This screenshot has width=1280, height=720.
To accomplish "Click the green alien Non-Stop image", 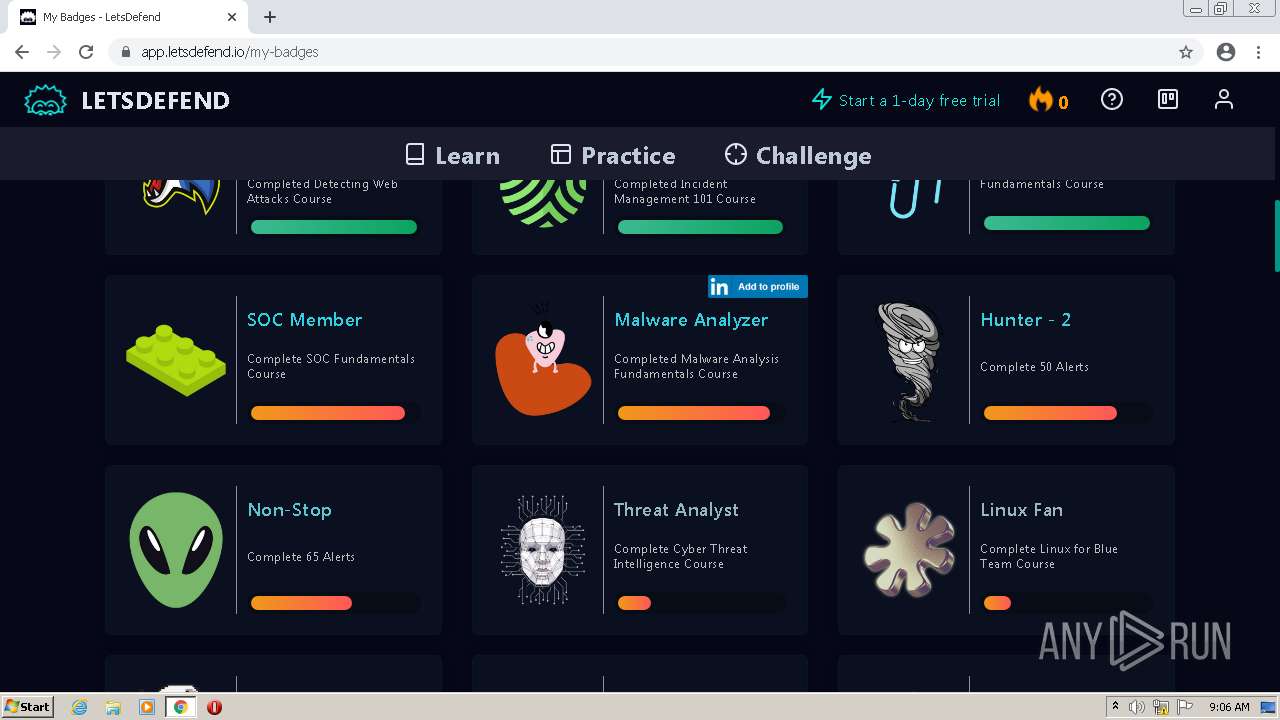I will 176,549.
